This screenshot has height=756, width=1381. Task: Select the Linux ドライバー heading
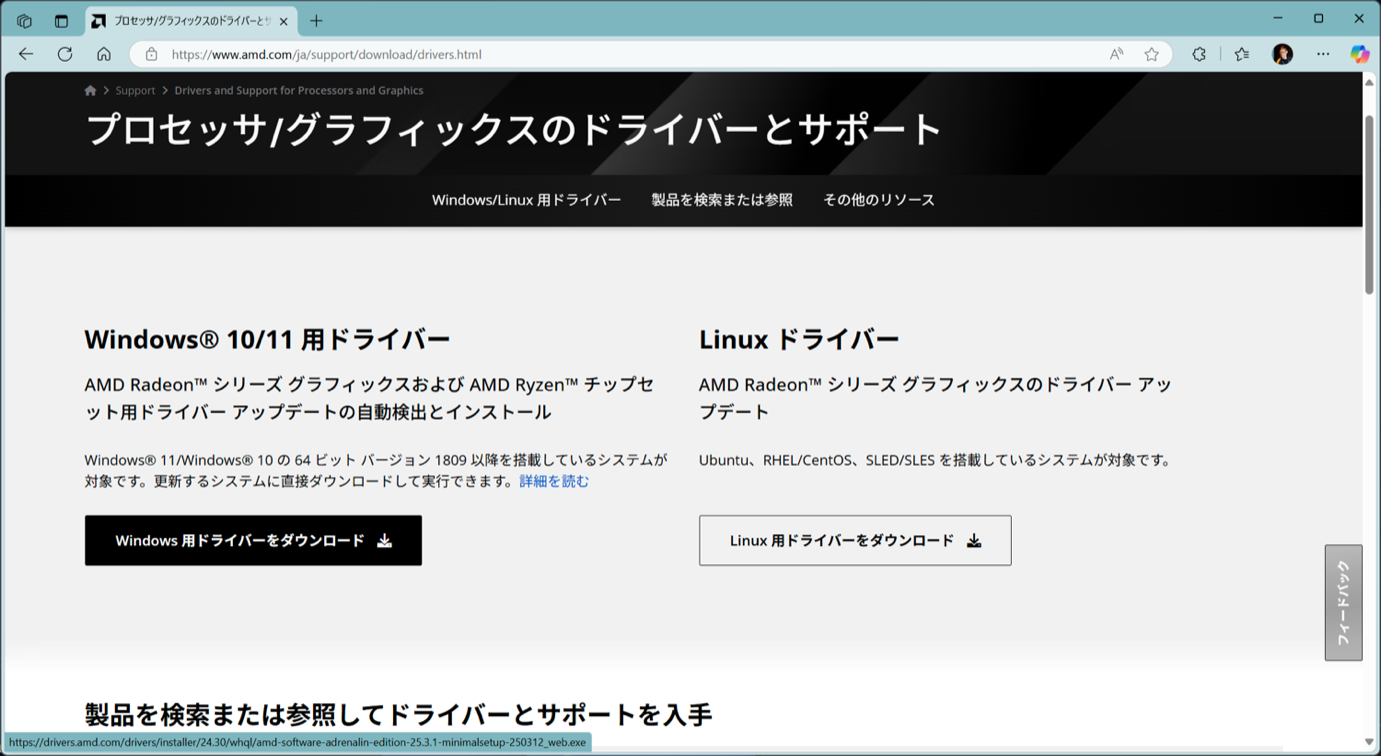tap(799, 339)
